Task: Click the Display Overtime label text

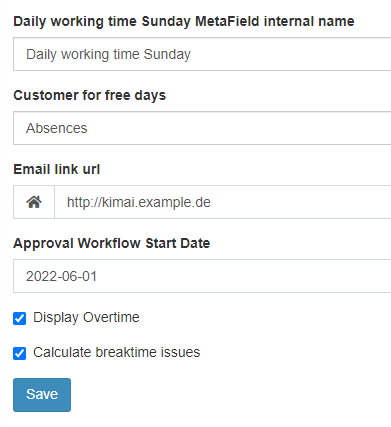Action: (86, 317)
